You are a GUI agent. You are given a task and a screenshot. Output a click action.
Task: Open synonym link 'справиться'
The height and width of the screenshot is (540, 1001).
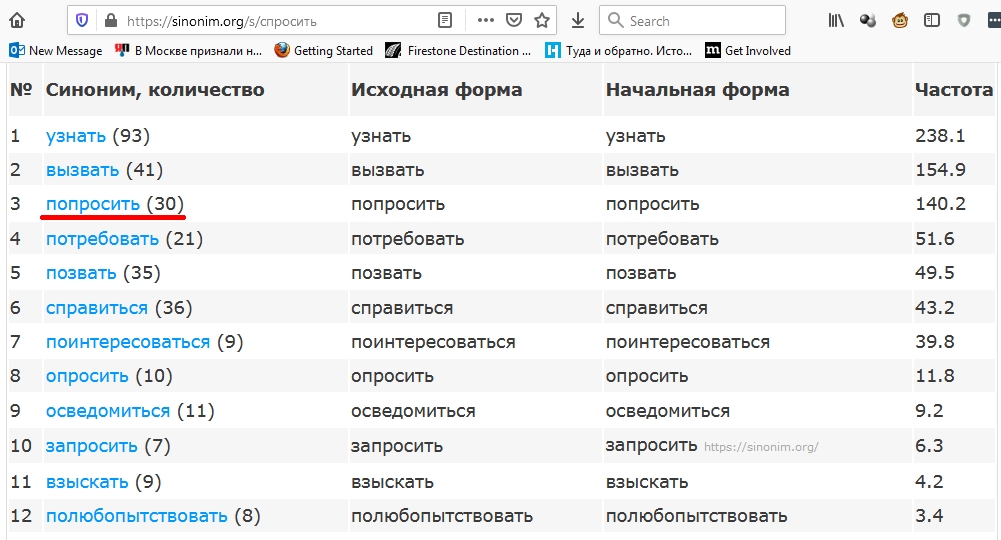click(97, 308)
